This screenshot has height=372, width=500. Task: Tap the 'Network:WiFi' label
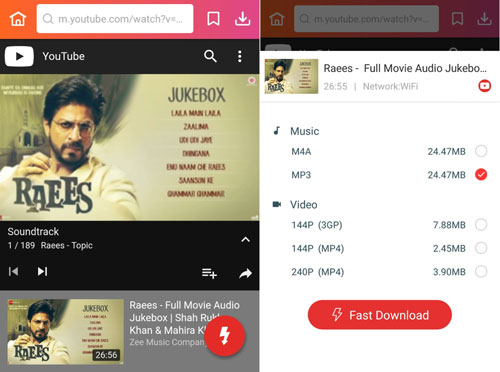coord(390,87)
